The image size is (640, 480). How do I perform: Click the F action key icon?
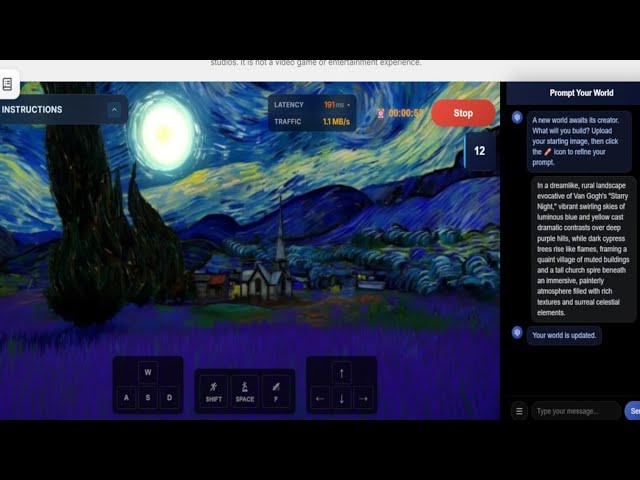(x=276, y=392)
